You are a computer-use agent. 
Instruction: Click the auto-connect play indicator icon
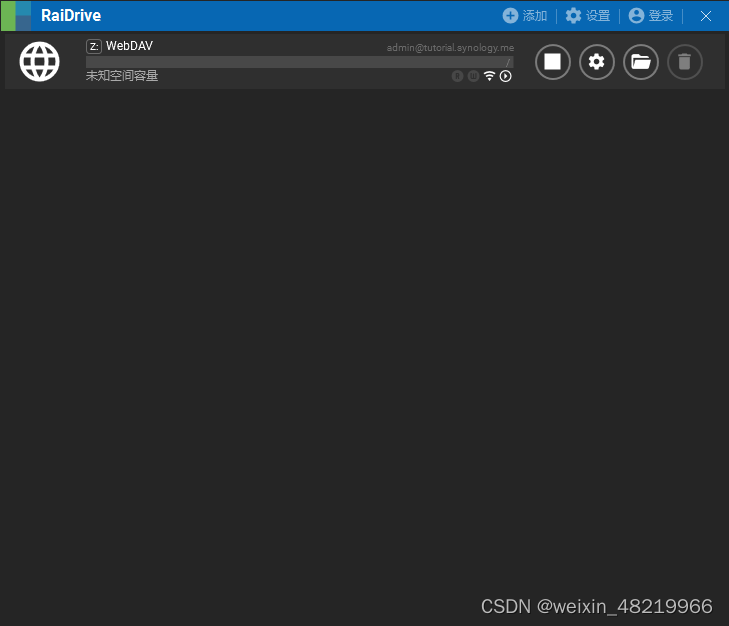[505, 76]
